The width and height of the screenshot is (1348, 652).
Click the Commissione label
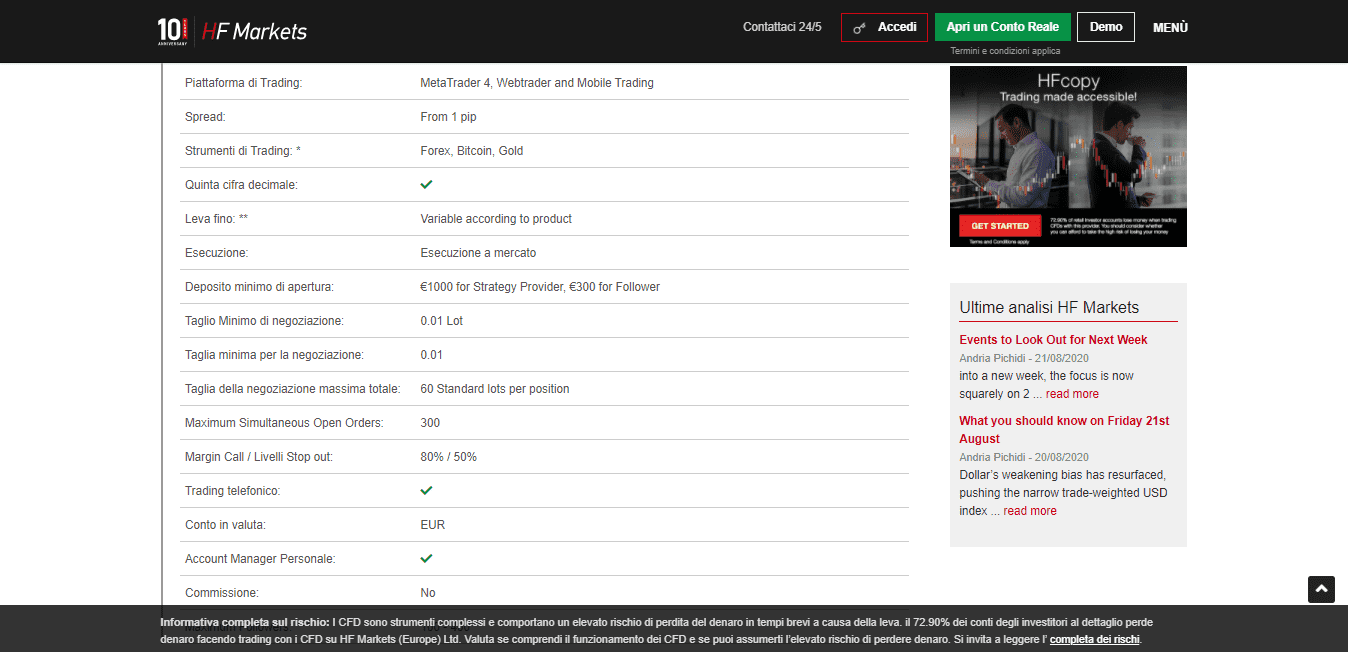[221, 593]
